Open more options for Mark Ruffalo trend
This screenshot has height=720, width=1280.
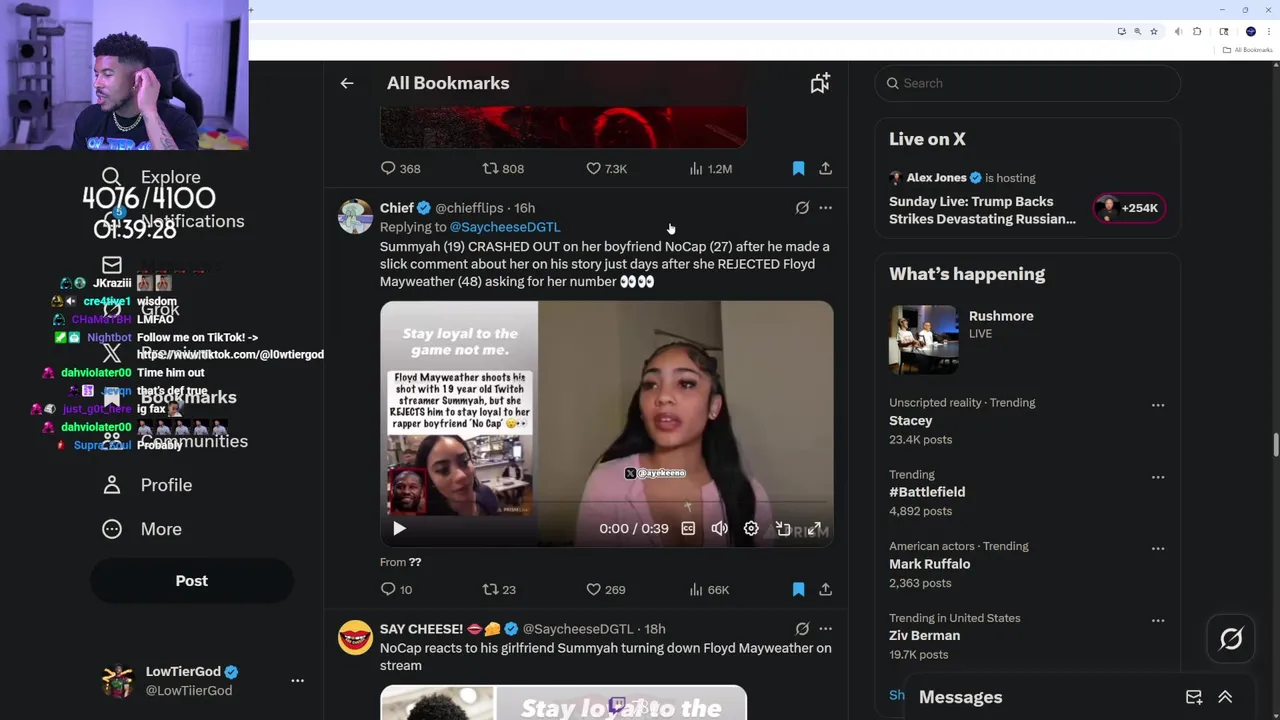tap(1158, 549)
